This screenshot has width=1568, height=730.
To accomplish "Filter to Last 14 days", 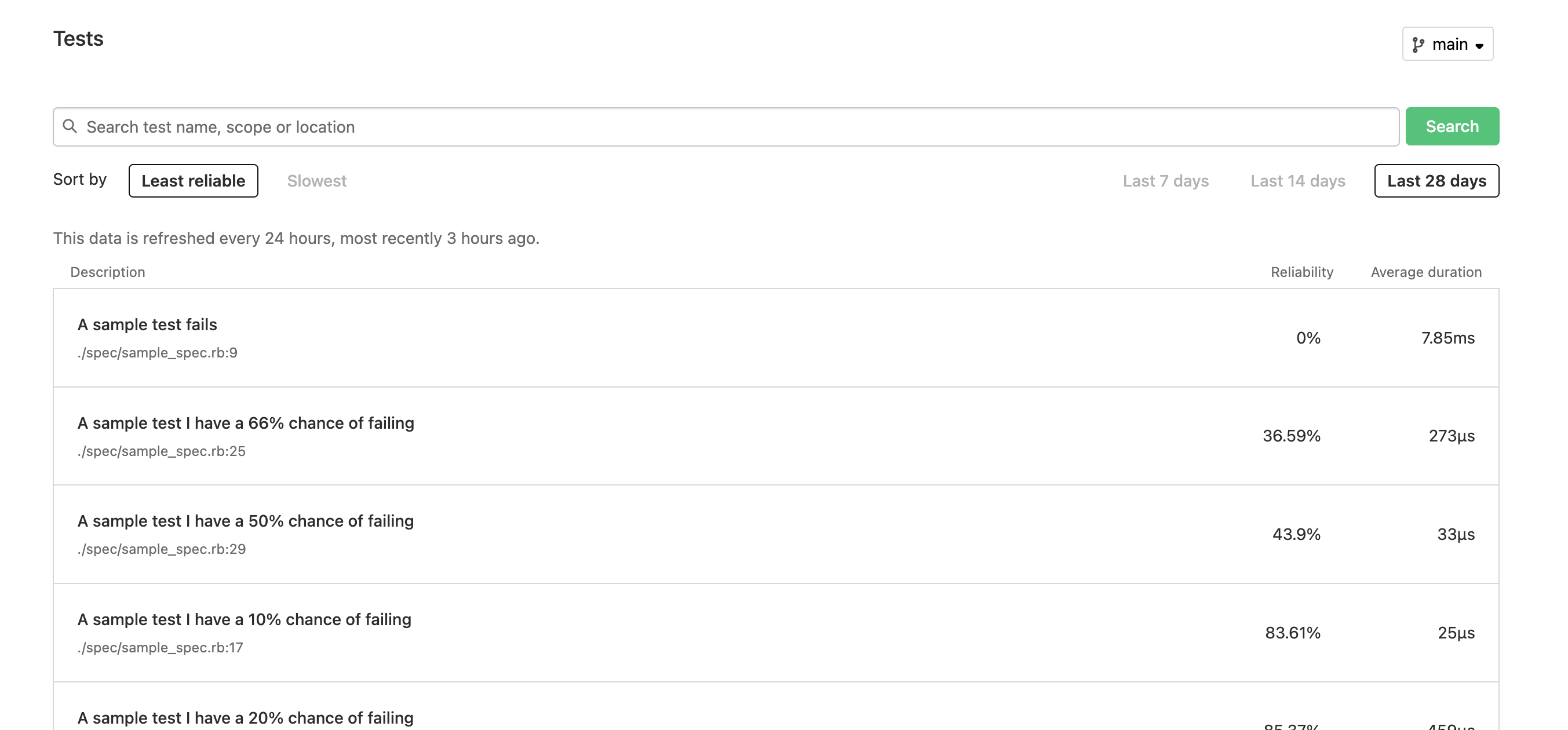I will pyautogui.click(x=1297, y=181).
